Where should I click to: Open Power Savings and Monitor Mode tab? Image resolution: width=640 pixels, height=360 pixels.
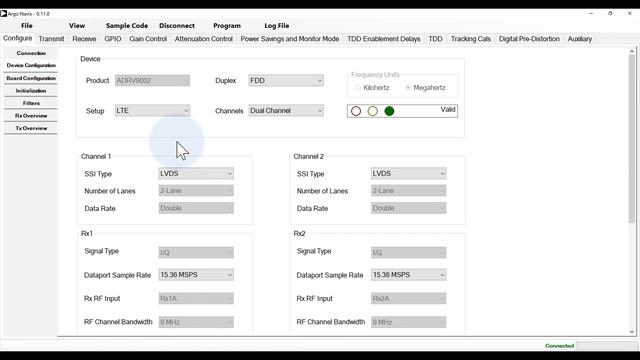(x=290, y=39)
